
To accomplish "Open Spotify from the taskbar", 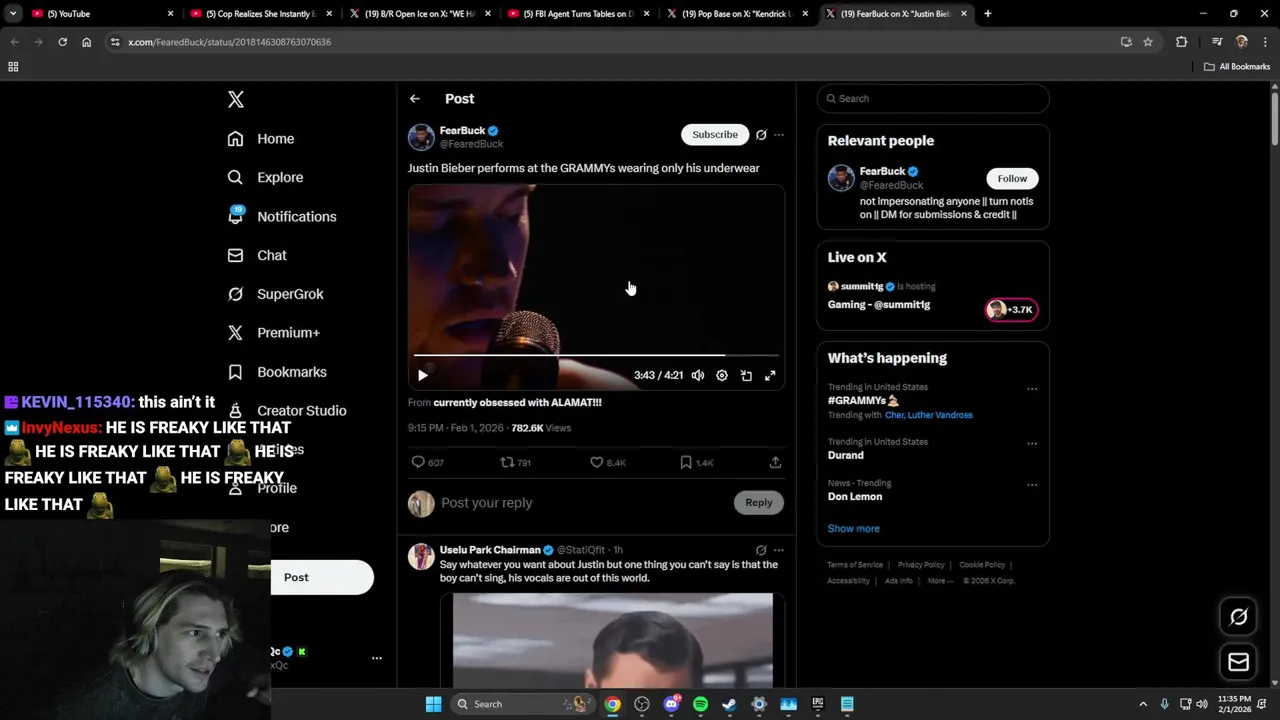I will [700, 704].
